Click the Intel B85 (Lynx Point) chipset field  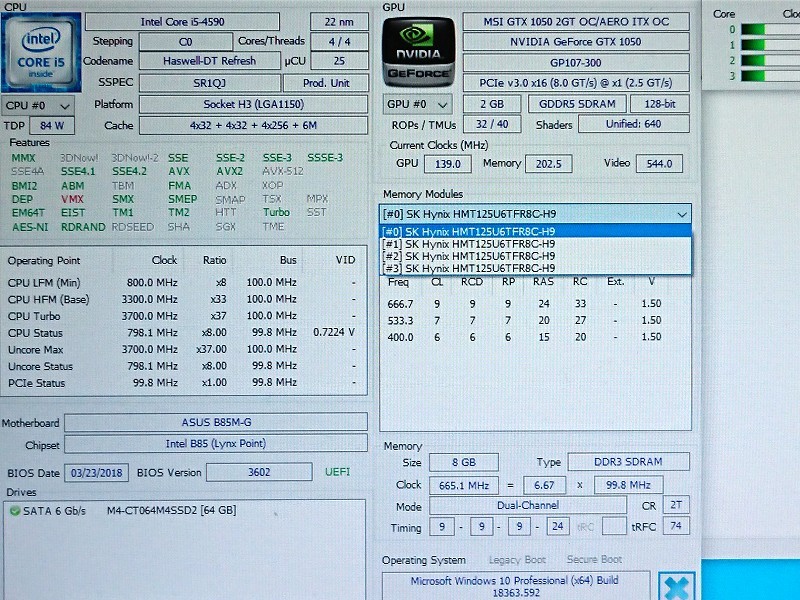(x=216, y=444)
